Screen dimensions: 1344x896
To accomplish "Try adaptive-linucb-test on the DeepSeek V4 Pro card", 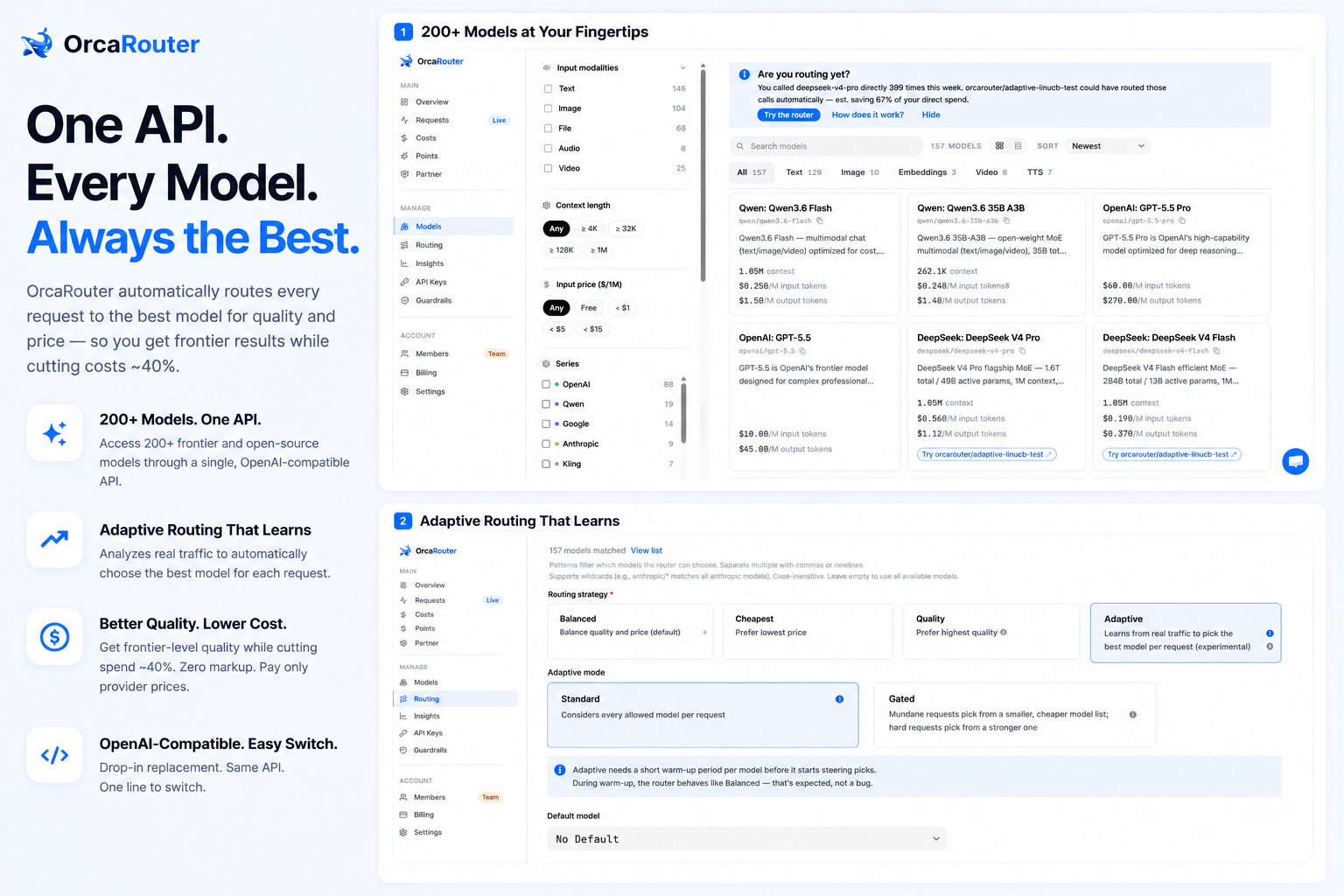I will click(x=987, y=454).
